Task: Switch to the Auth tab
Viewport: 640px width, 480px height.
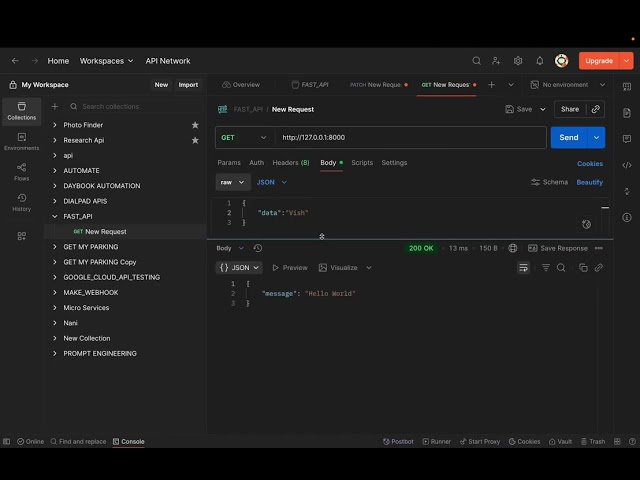Action: [257, 163]
